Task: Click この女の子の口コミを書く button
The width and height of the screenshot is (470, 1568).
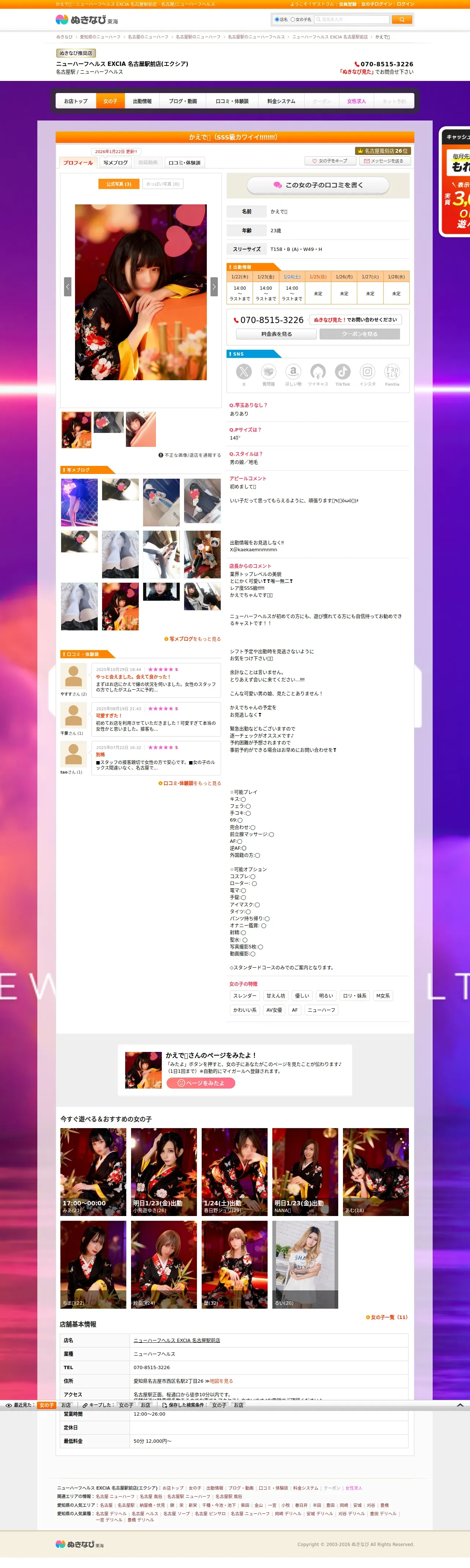Action: 318,185
